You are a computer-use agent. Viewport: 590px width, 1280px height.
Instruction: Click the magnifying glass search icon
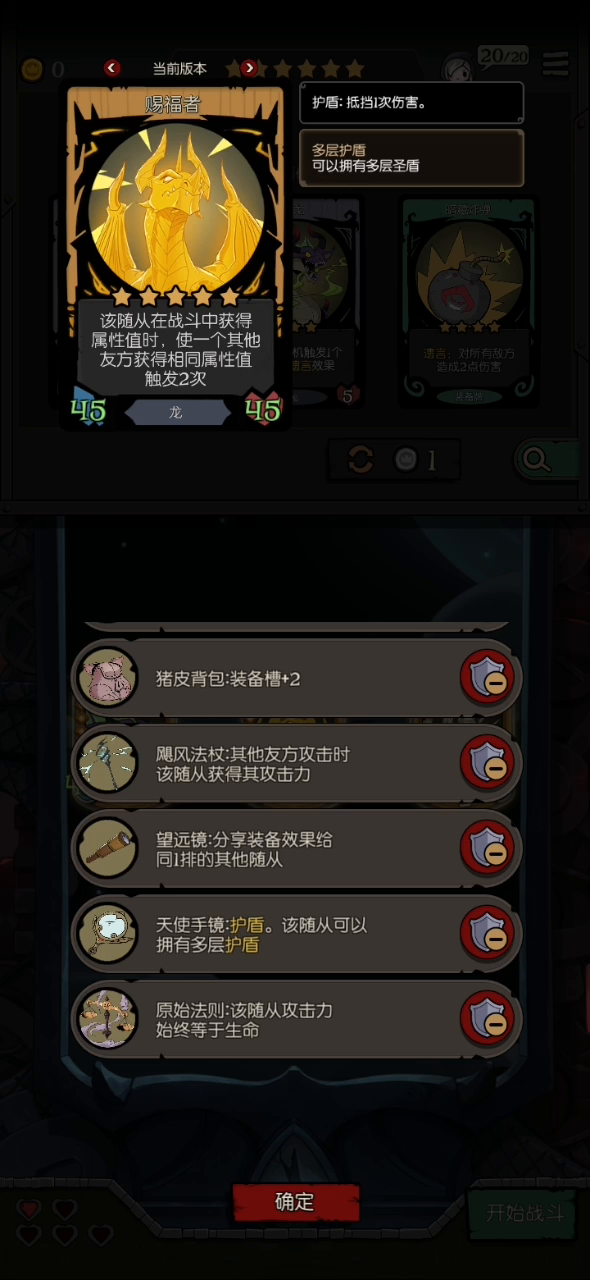click(537, 459)
